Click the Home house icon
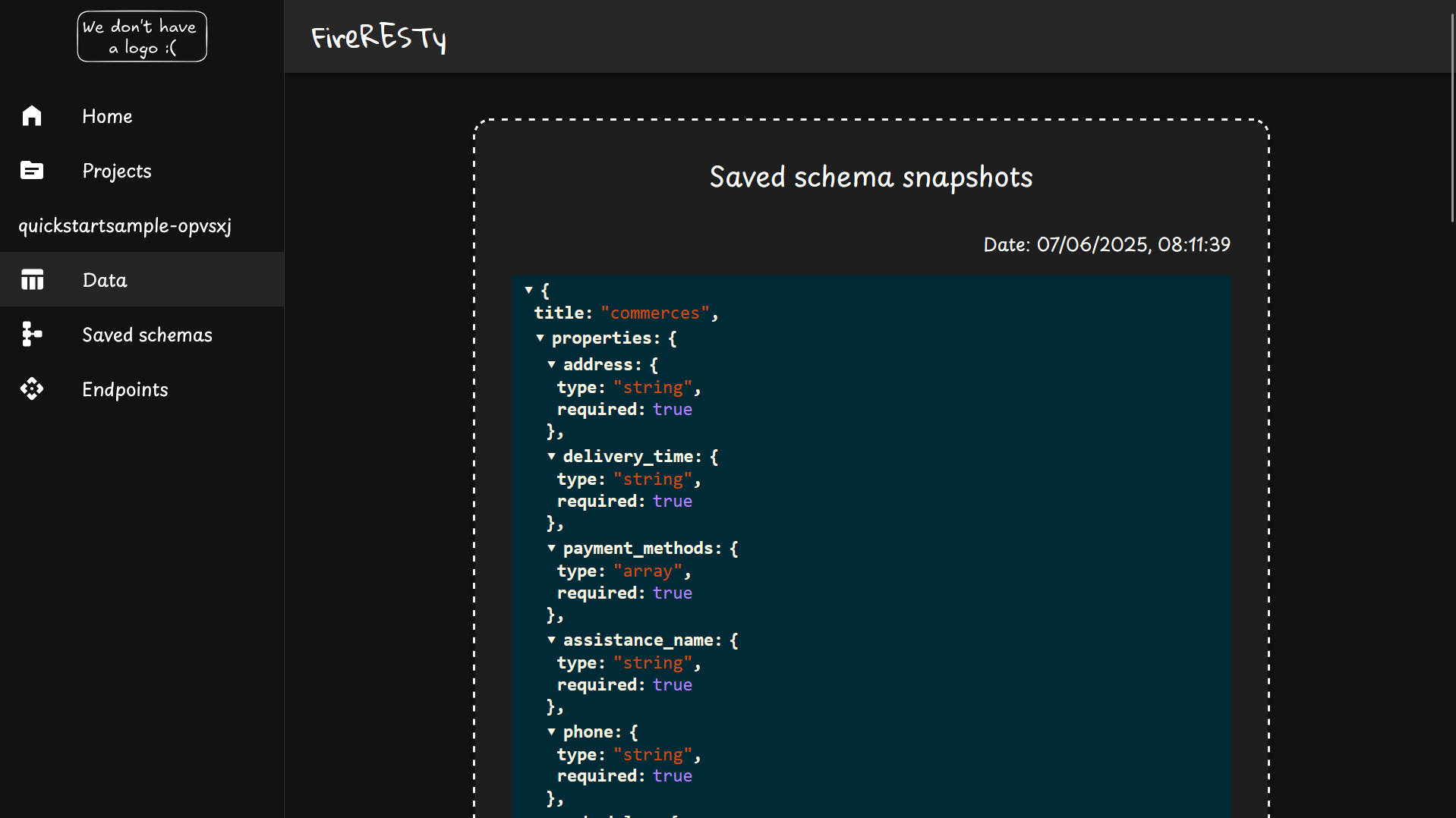Screen dimensions: 1456x818 tap(32, 116)
